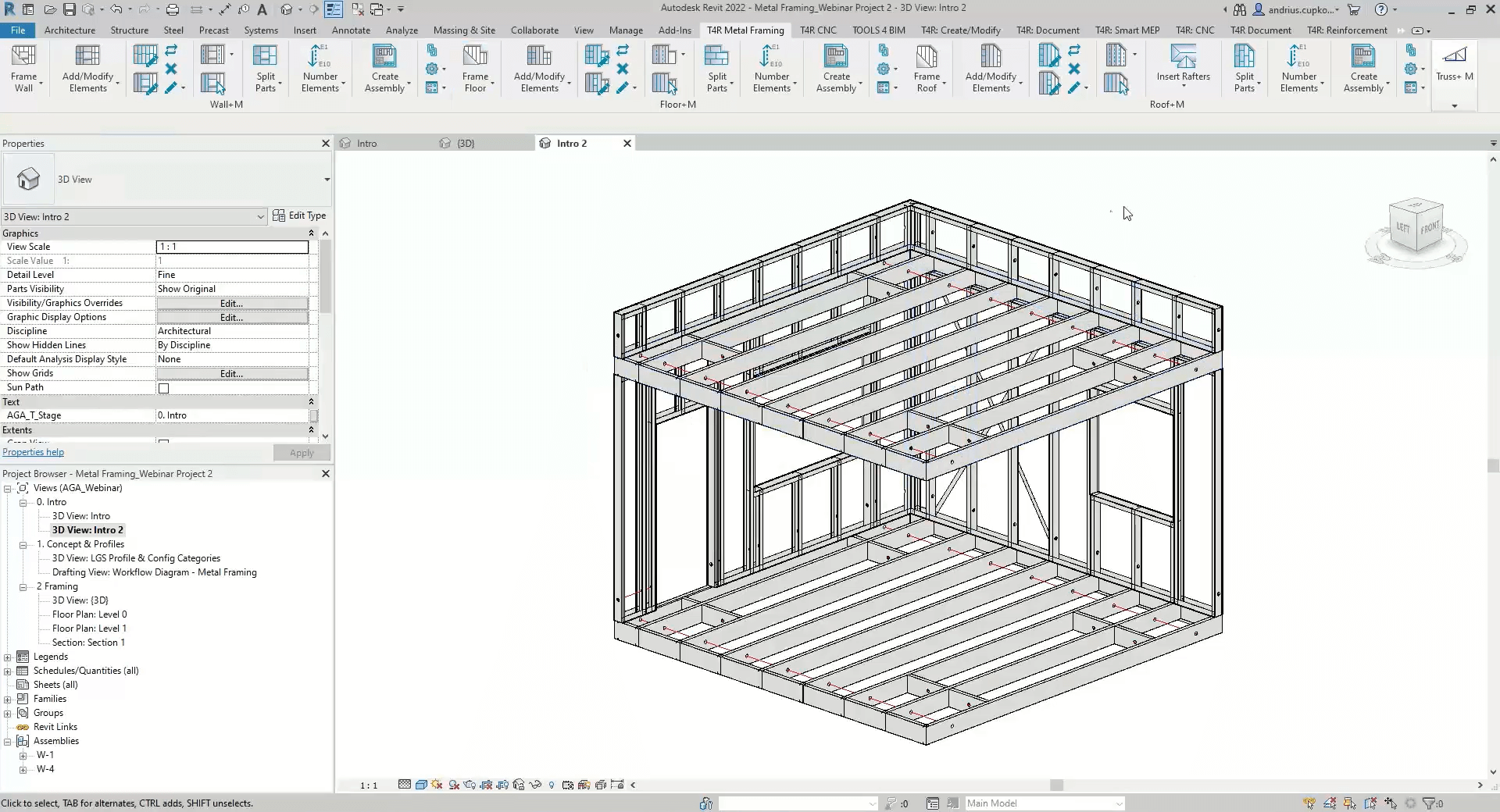1500x812 pixels.
Task: Collapse the Text properties section
Action: (x=311, y=402)
